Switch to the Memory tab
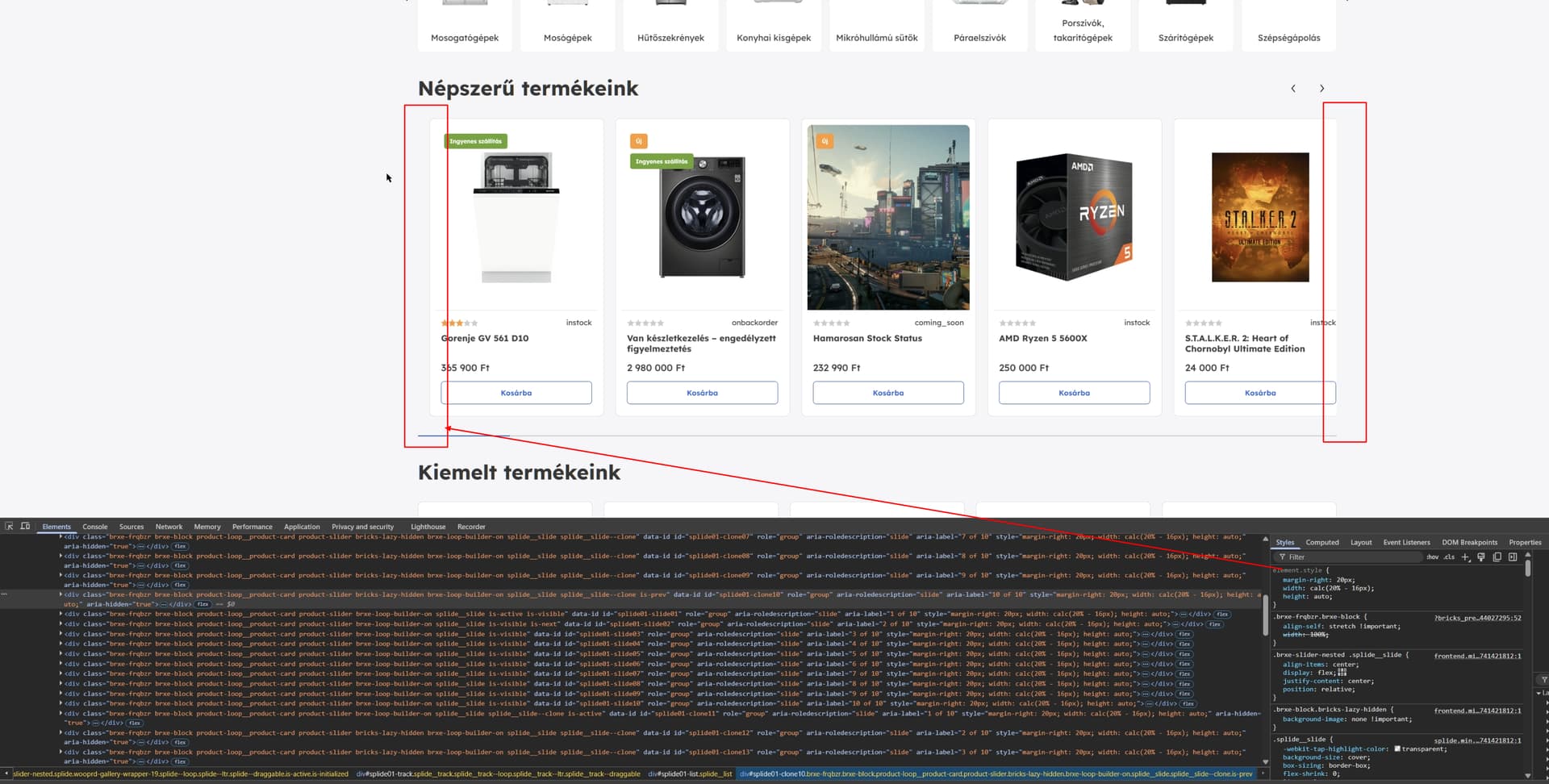1549x784 pixels. point(207,527)
